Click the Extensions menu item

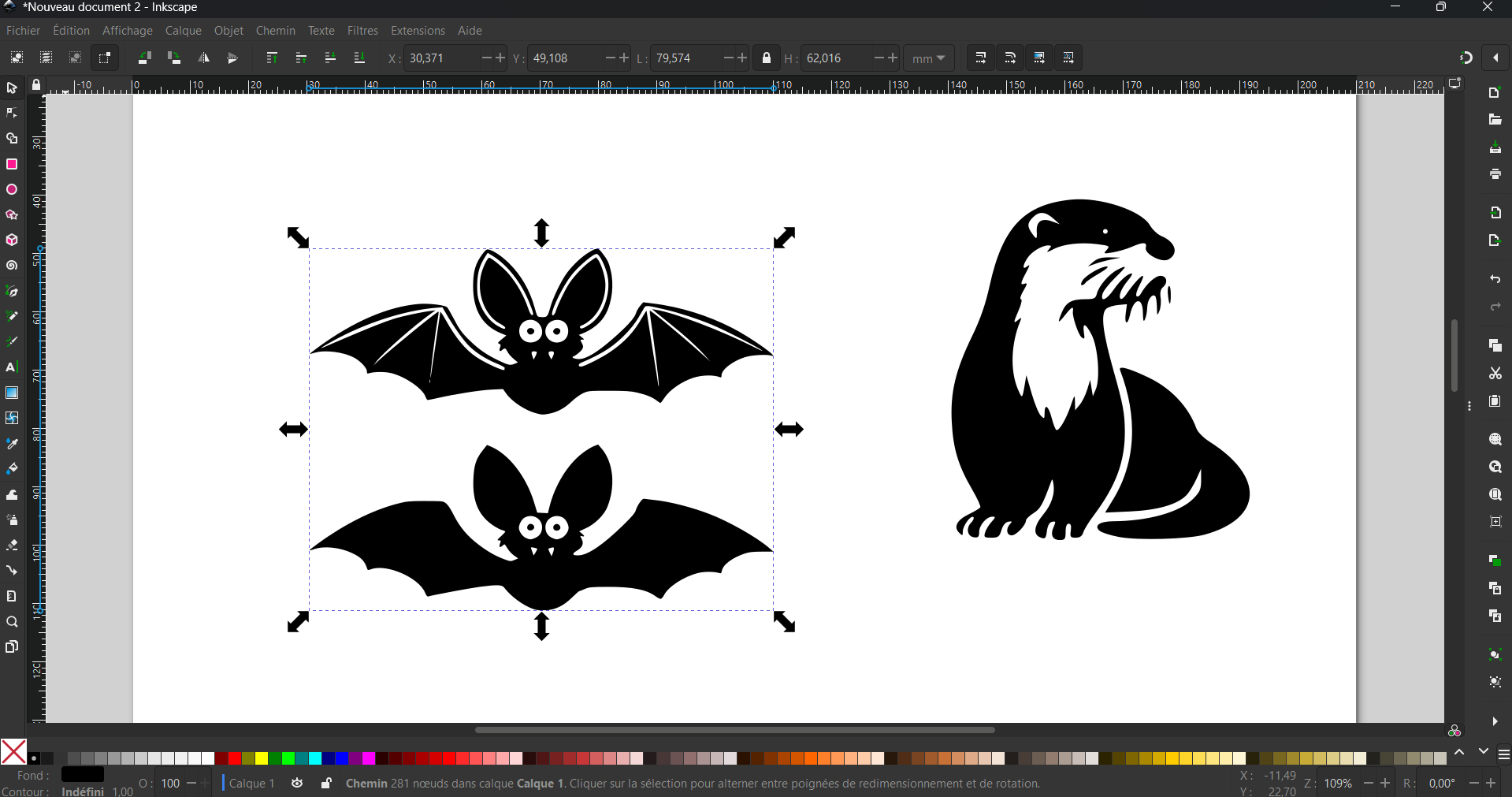(418, 31)
